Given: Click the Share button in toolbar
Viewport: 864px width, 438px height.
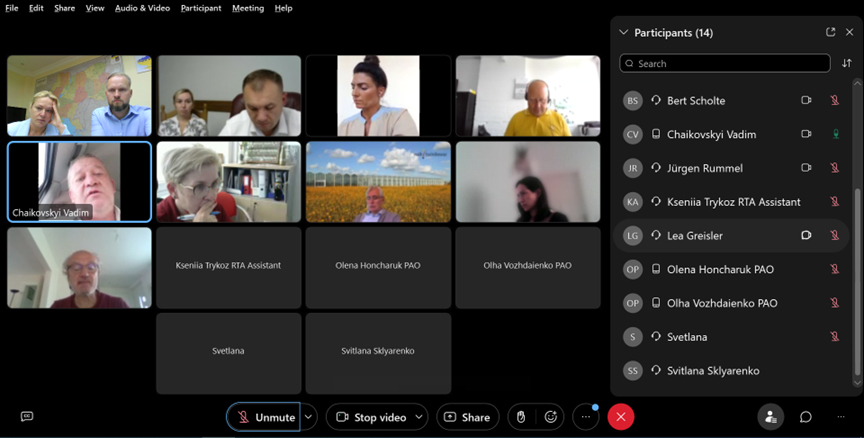Looking at the screenshot, I should (x=468, y=417).
